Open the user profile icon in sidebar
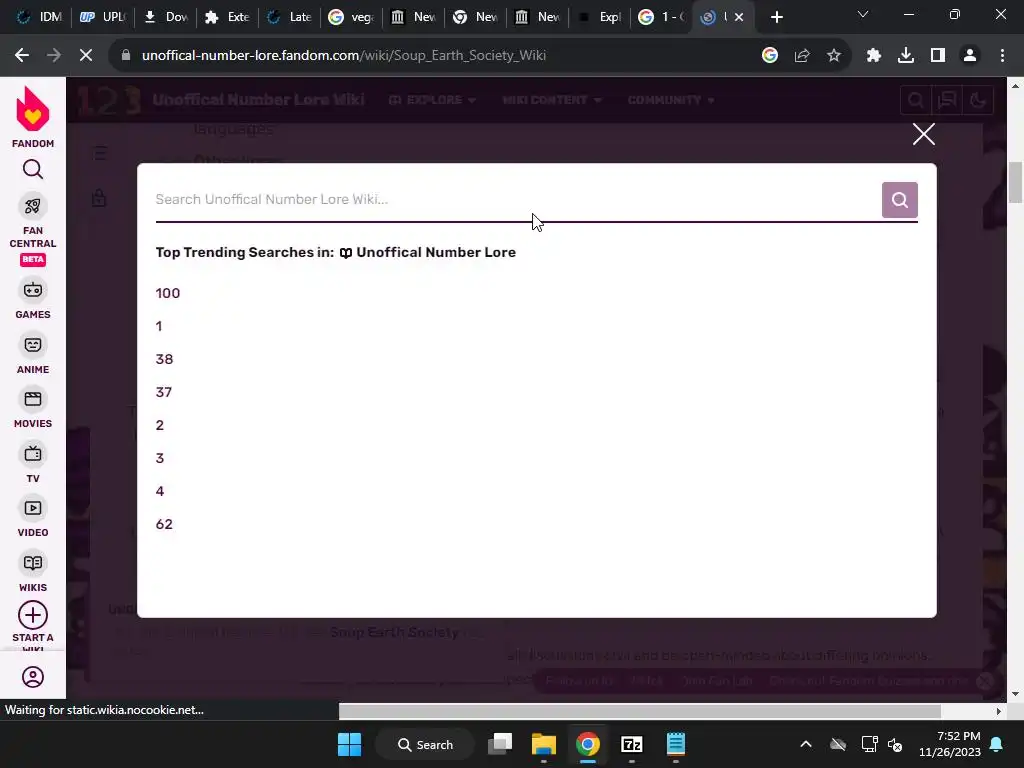1024x768 pixels. [x=33, y=677]
